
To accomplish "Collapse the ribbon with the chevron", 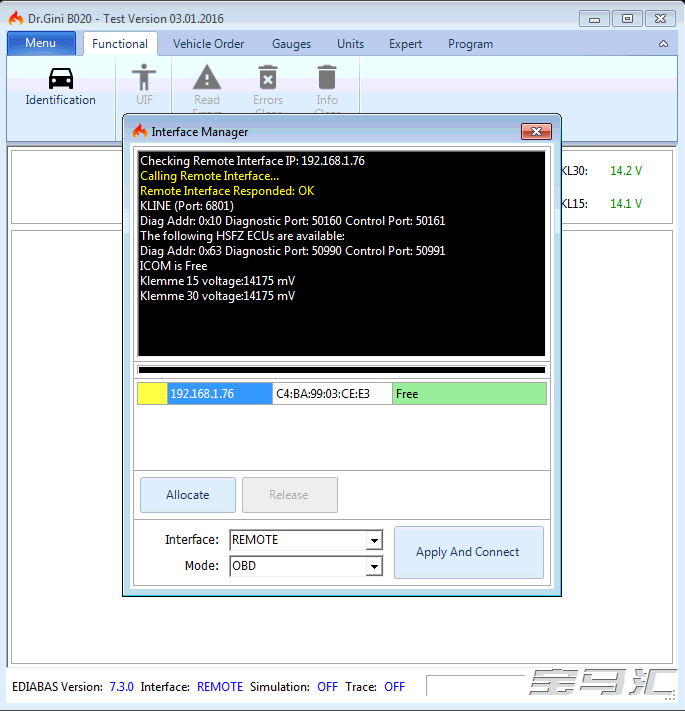I will click(x=663, y=44).
